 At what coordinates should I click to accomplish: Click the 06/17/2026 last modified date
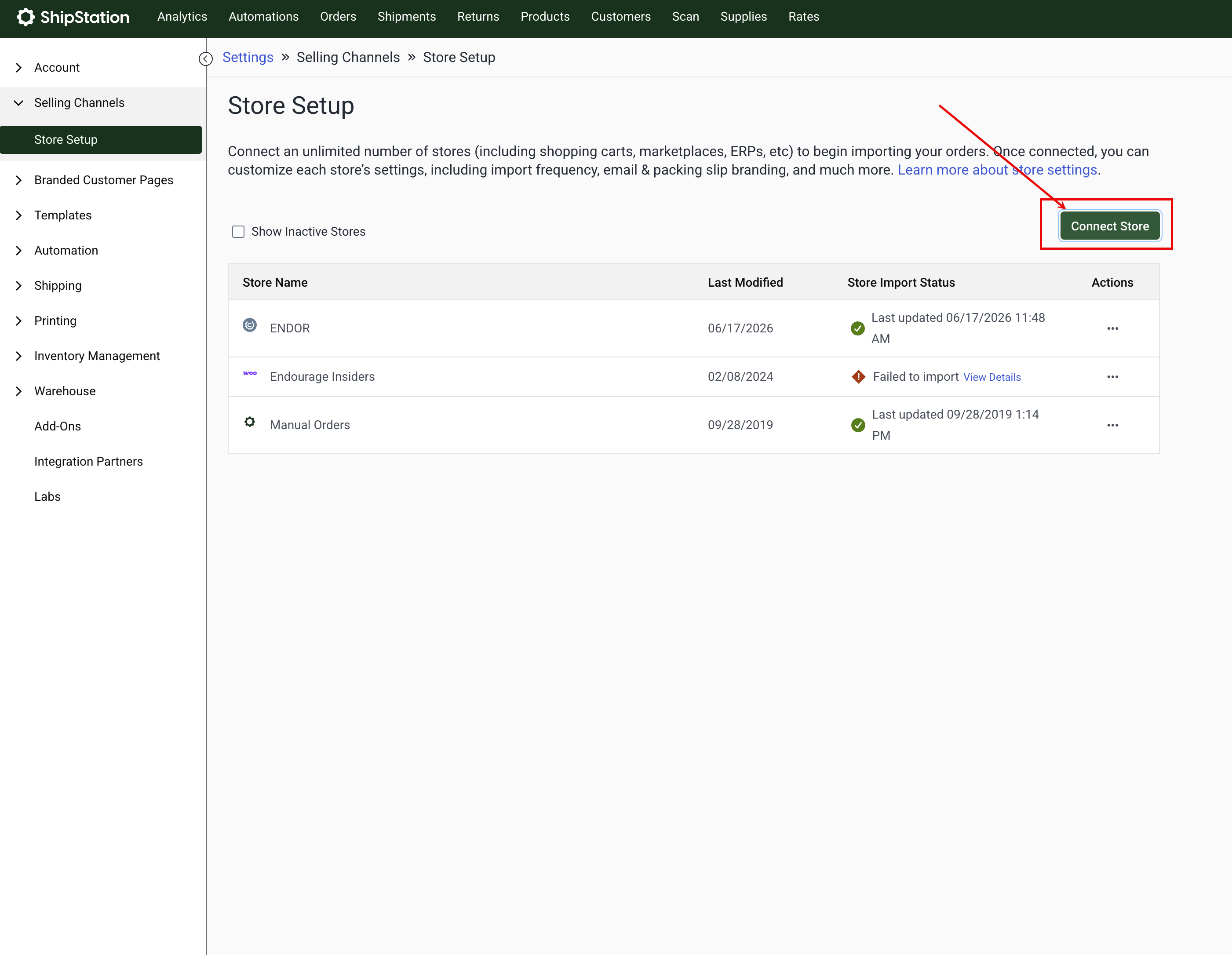(740, 328)
